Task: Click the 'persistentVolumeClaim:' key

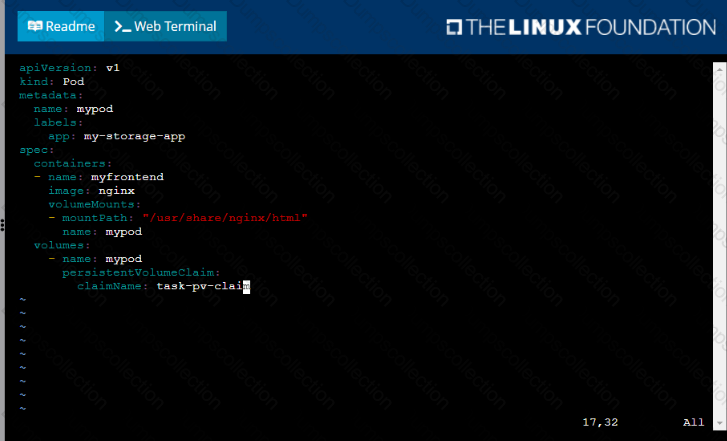Action: 141,271
